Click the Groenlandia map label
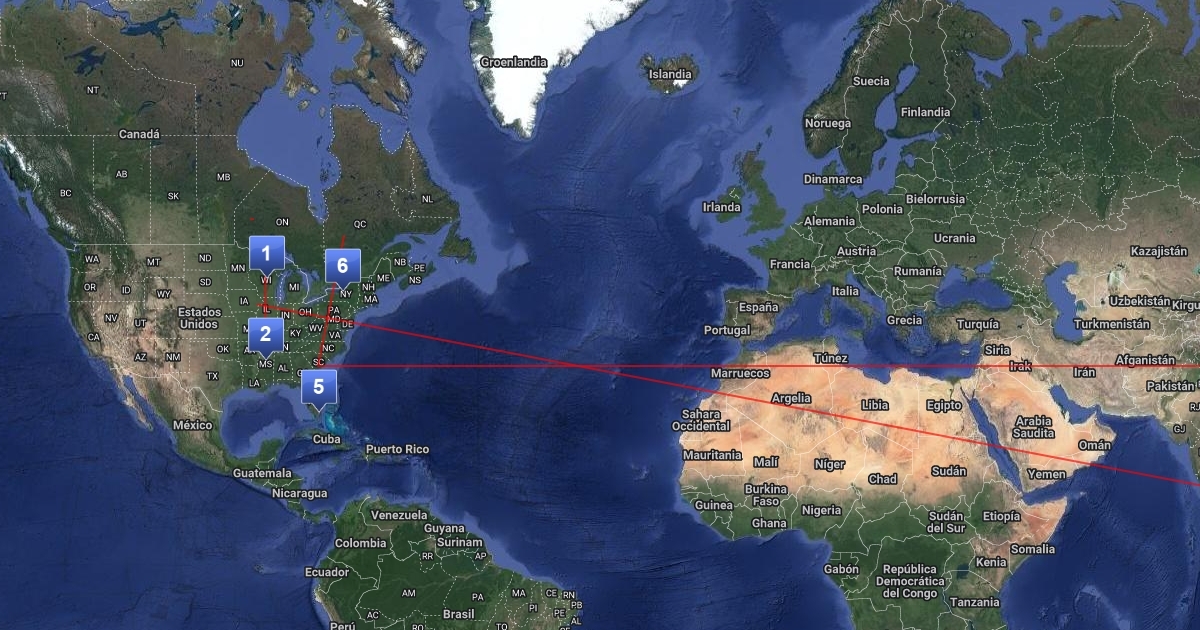 (x=514, y=62)
